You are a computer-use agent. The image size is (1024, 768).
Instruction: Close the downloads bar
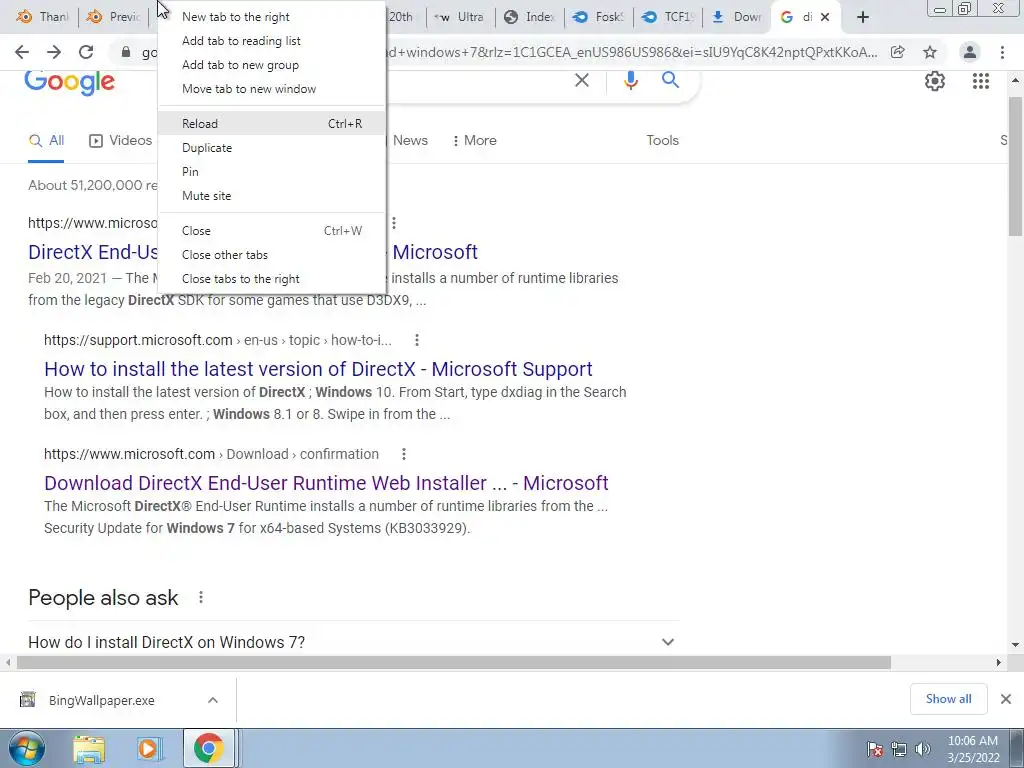1006,699
